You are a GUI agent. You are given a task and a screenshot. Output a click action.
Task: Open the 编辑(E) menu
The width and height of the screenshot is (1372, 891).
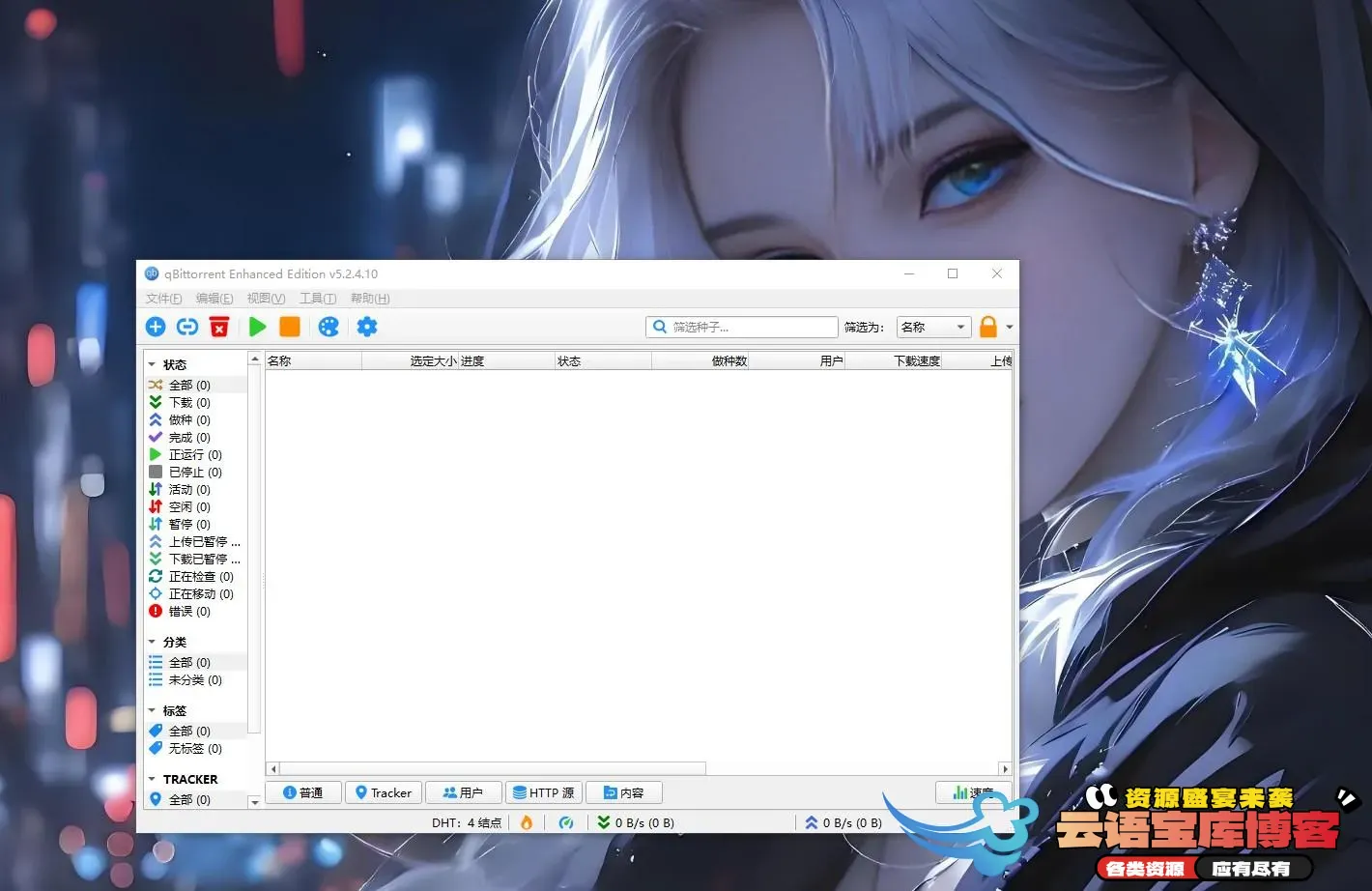pyautogui.click(x=214, y=299)
